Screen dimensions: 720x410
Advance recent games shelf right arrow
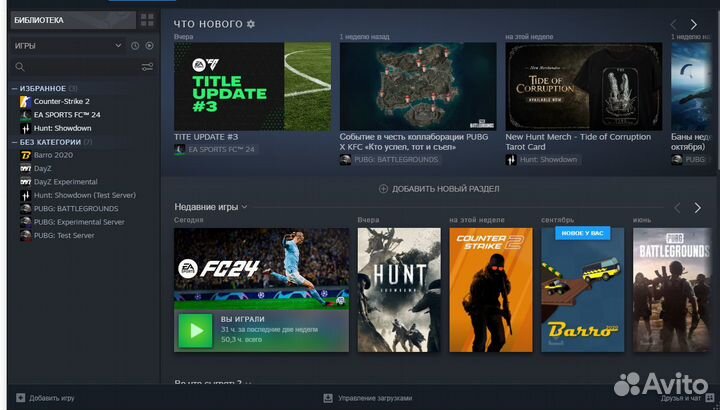point(698,208)
